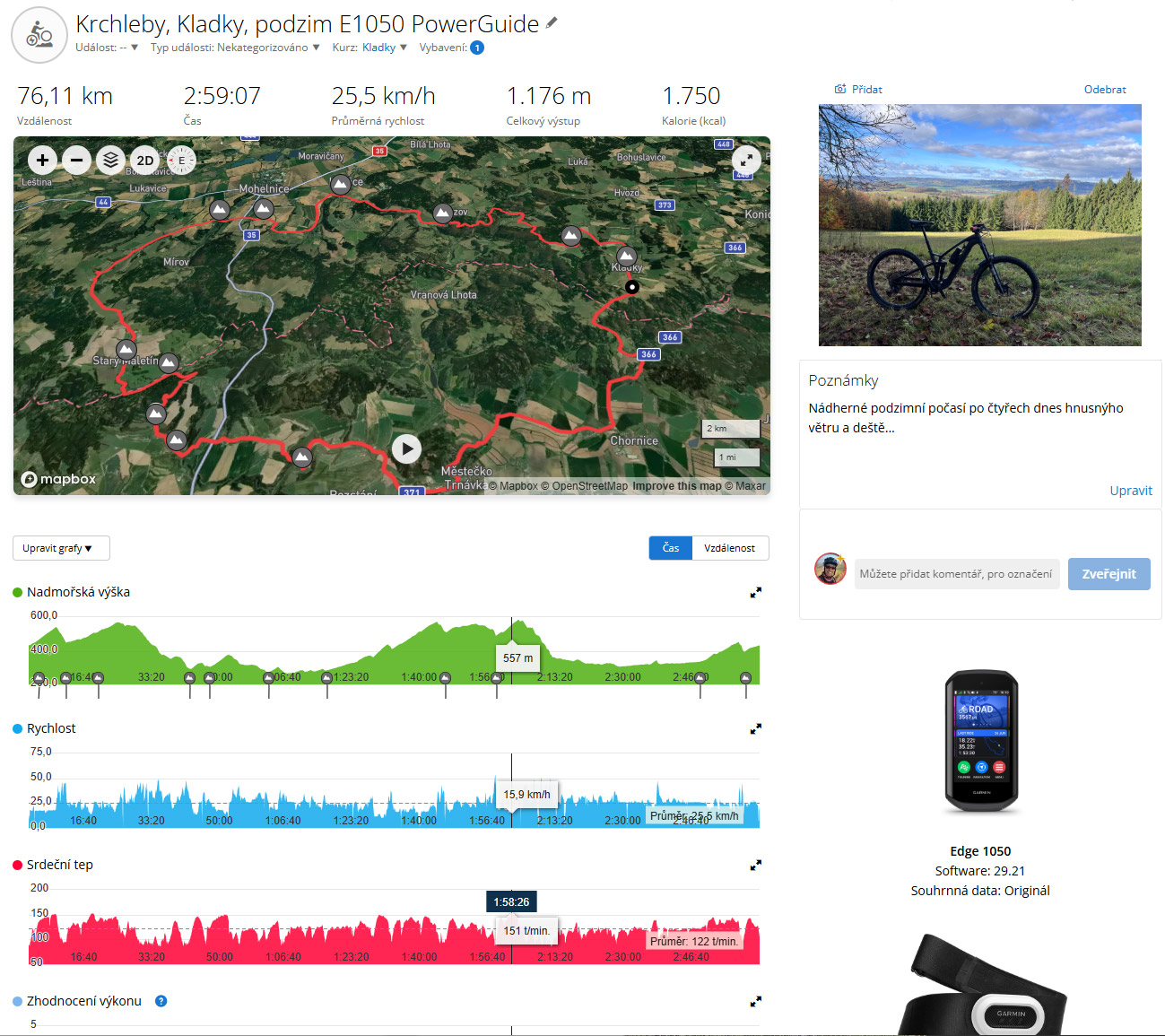Switch graphs to Čas axis
1165x1036 pixels.
pos(671,548)
